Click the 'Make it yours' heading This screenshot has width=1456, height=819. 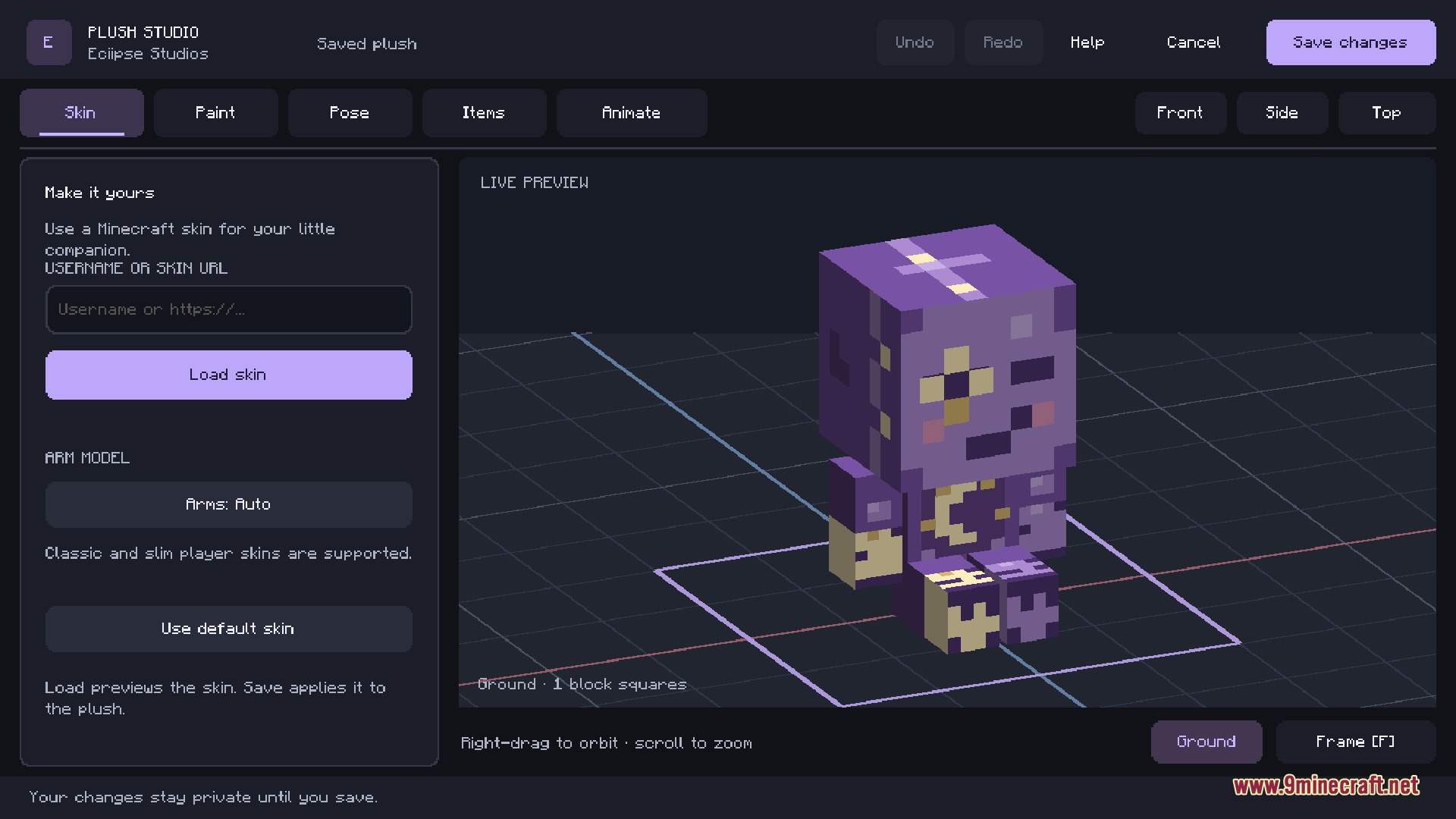[x=99, y=193]
